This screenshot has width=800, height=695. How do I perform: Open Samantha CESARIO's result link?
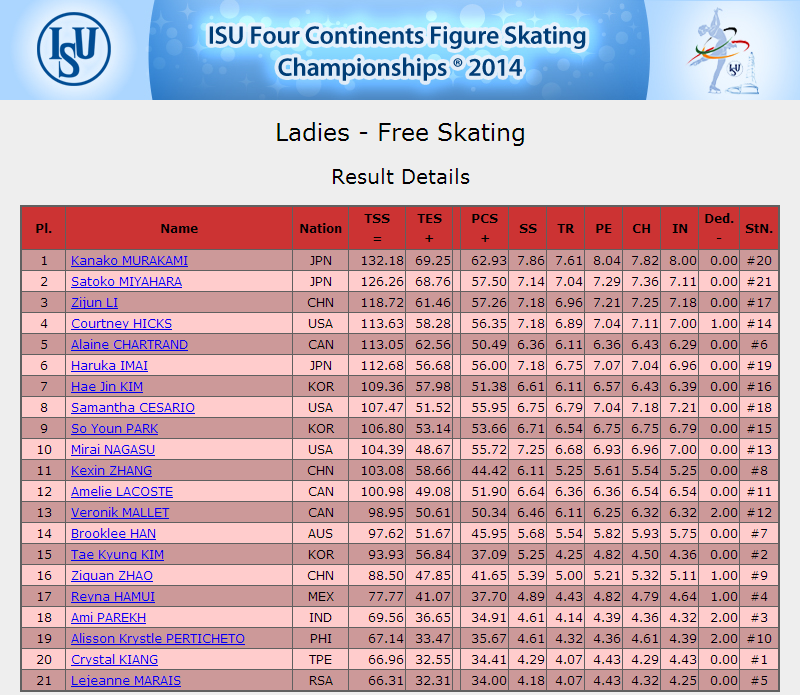tap(133, 407)
